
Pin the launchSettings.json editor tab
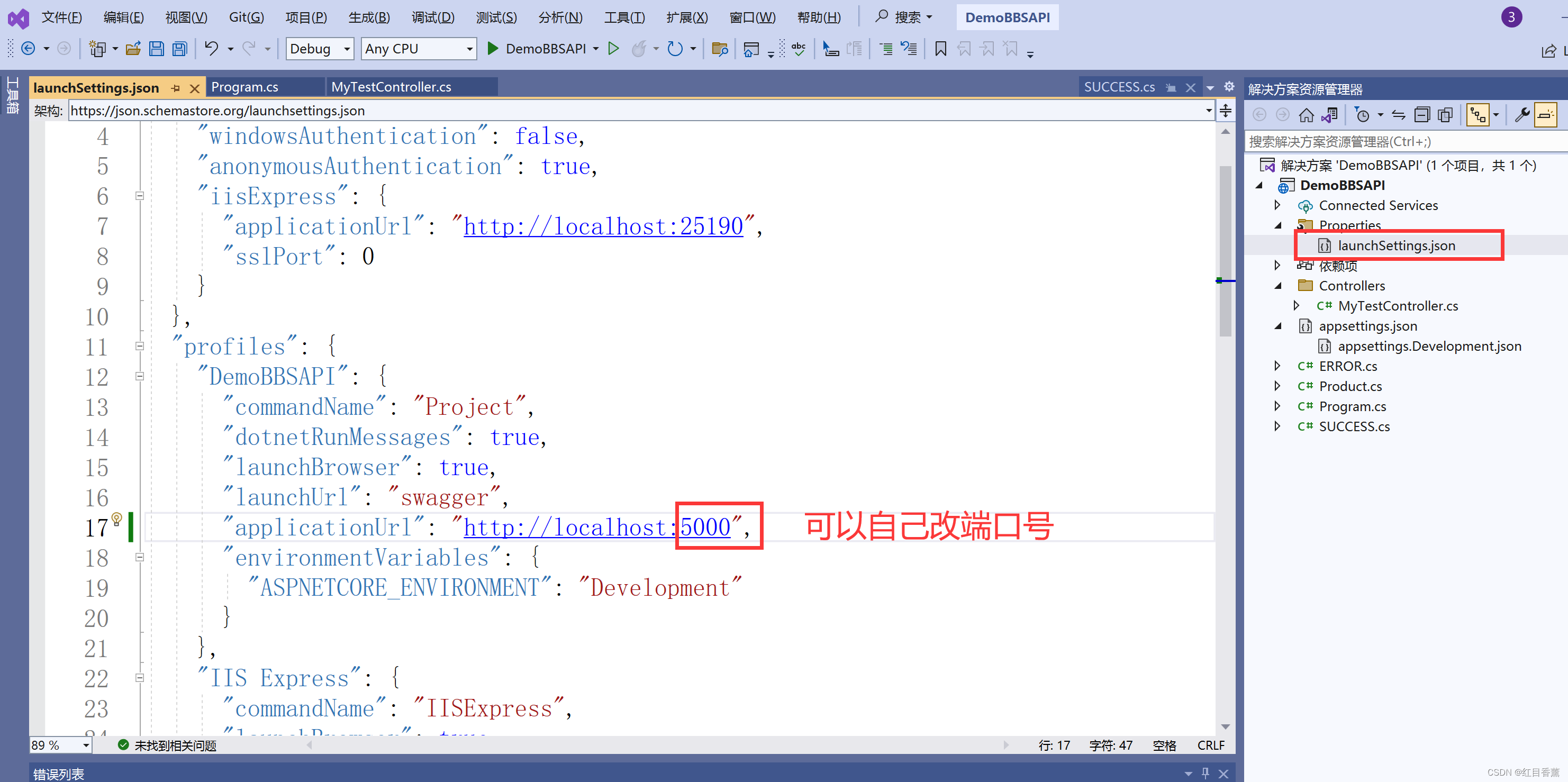175,88
